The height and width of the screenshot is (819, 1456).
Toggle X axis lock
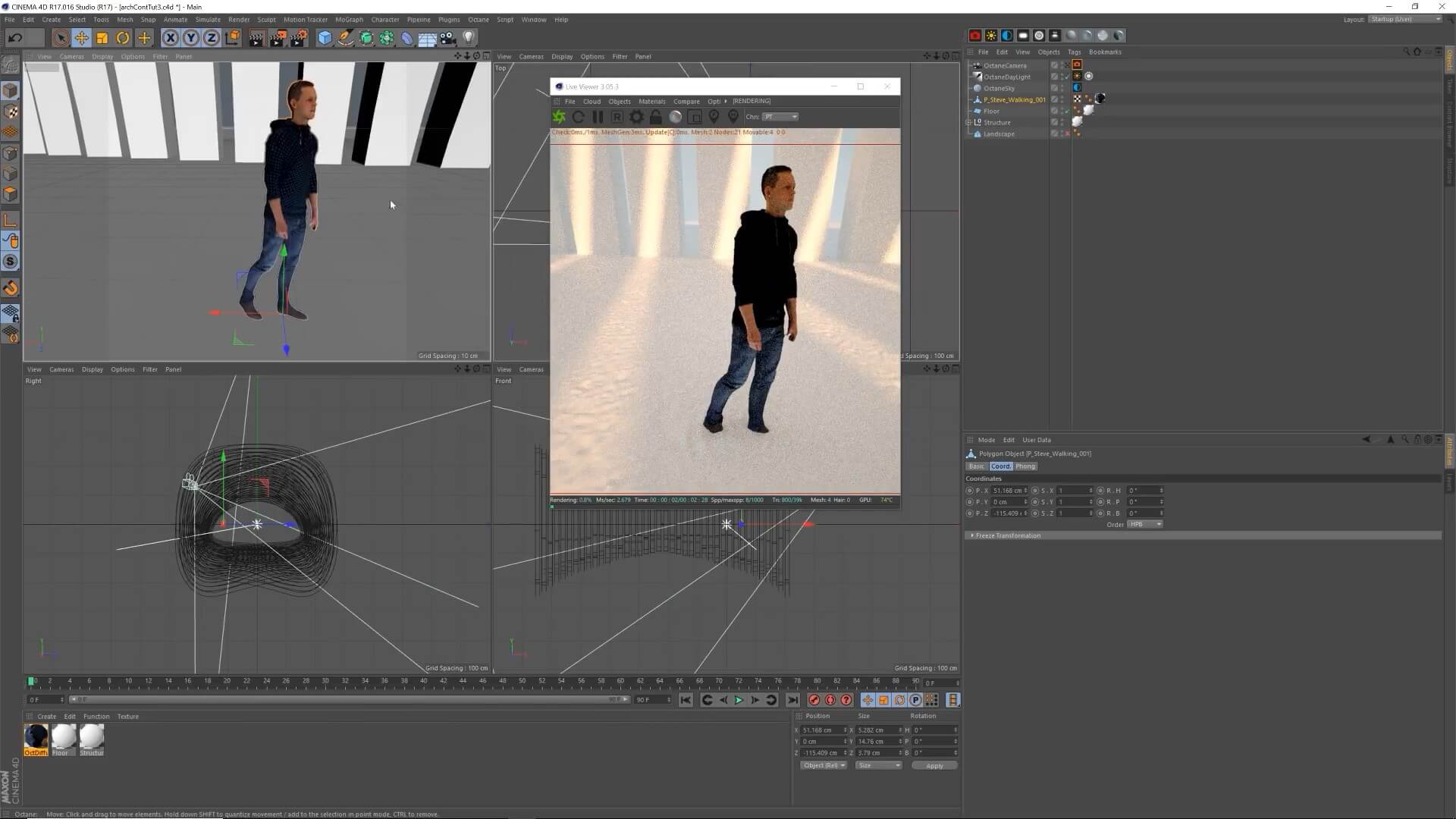click(x=171, y=38)
